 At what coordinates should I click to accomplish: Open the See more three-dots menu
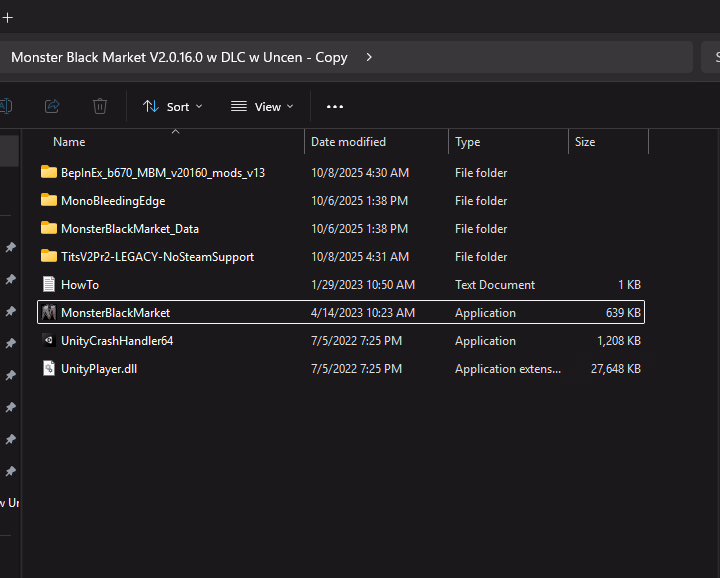pyautogui.click(x=335, y=107)
